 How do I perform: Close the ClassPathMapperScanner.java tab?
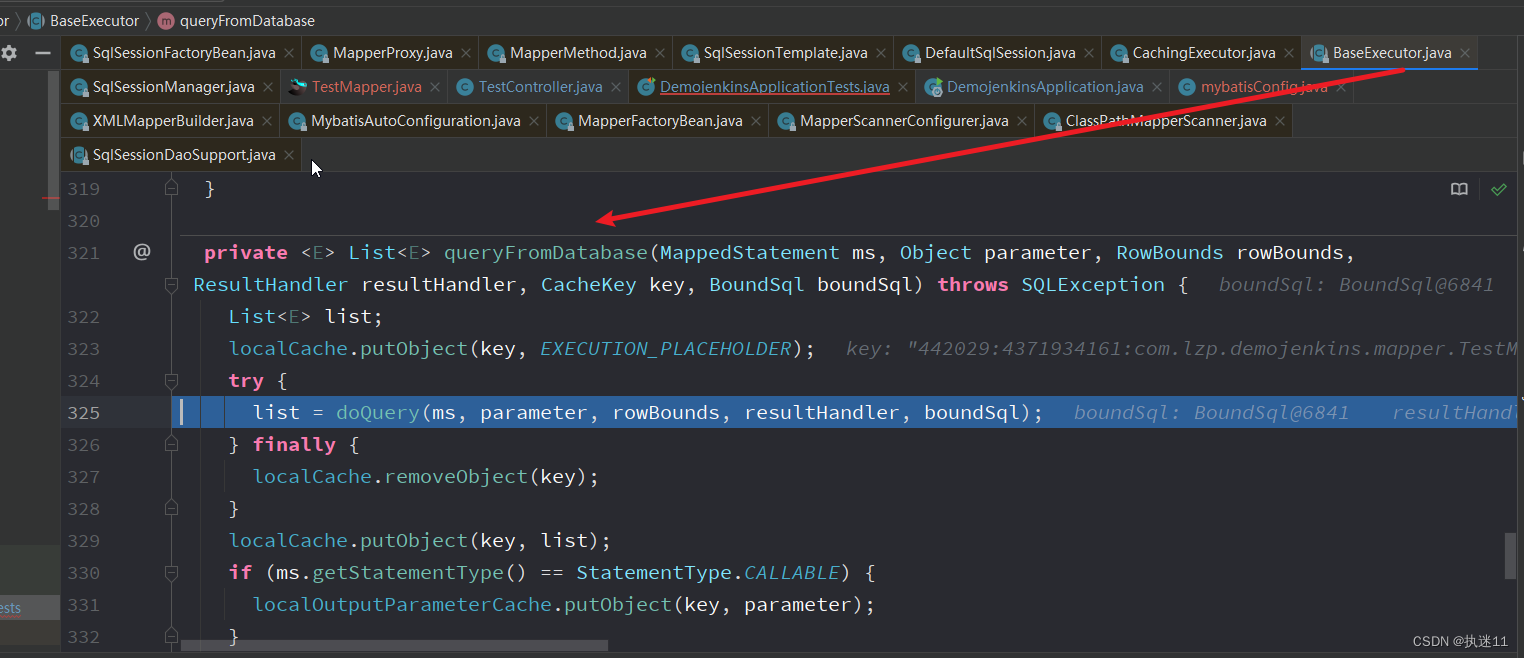[x=1280, y=121]
